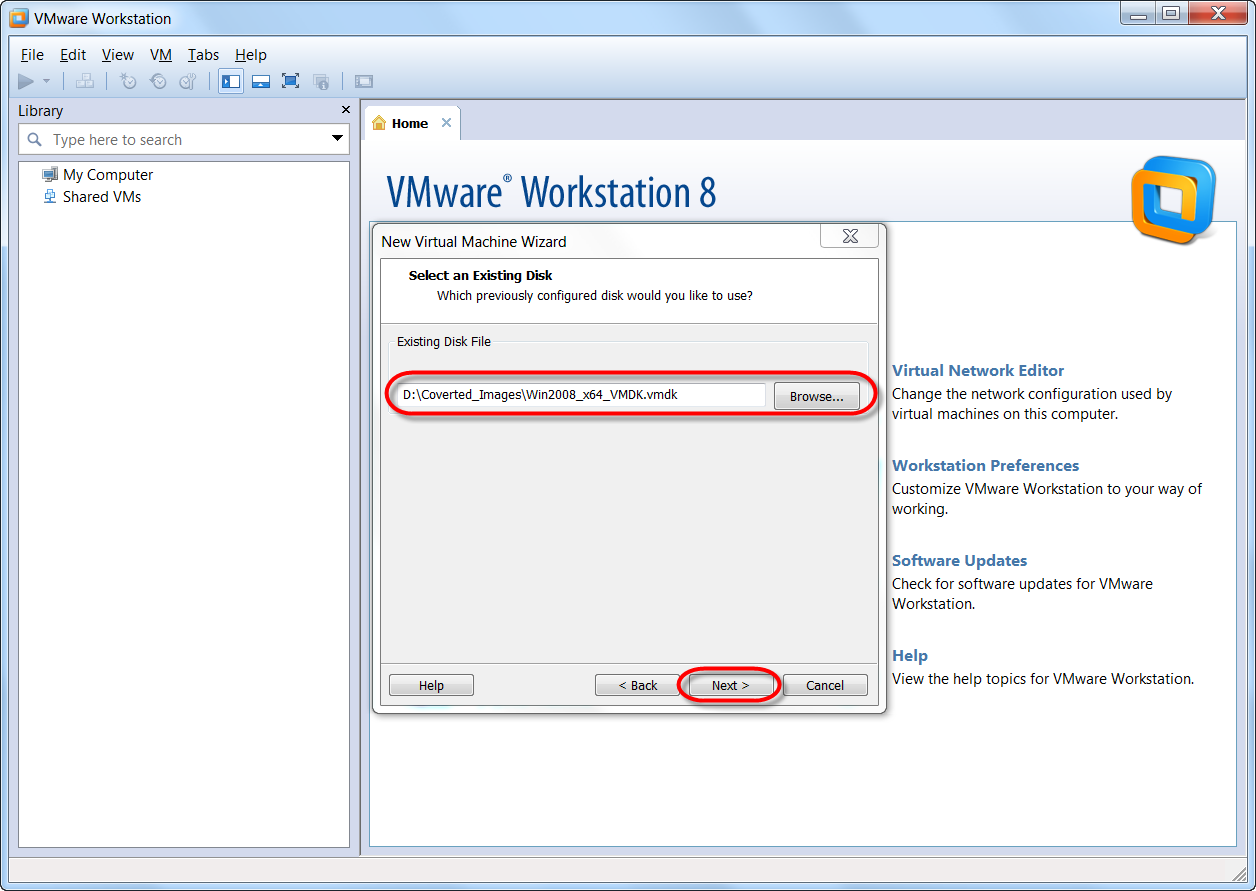Click the Send Ctrl+Alt+Del toolbar icon
Screen dimensions: 1256x891
(85, 81)
